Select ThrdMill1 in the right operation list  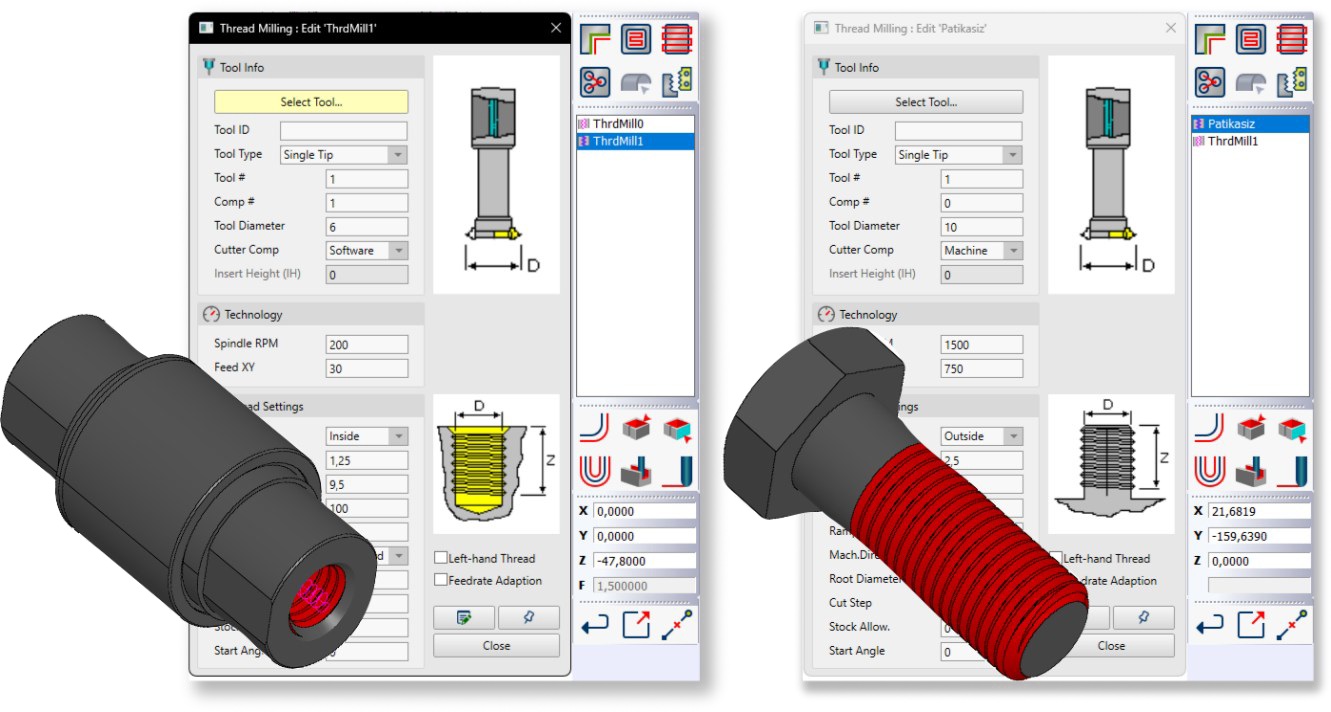[1250, 141]
